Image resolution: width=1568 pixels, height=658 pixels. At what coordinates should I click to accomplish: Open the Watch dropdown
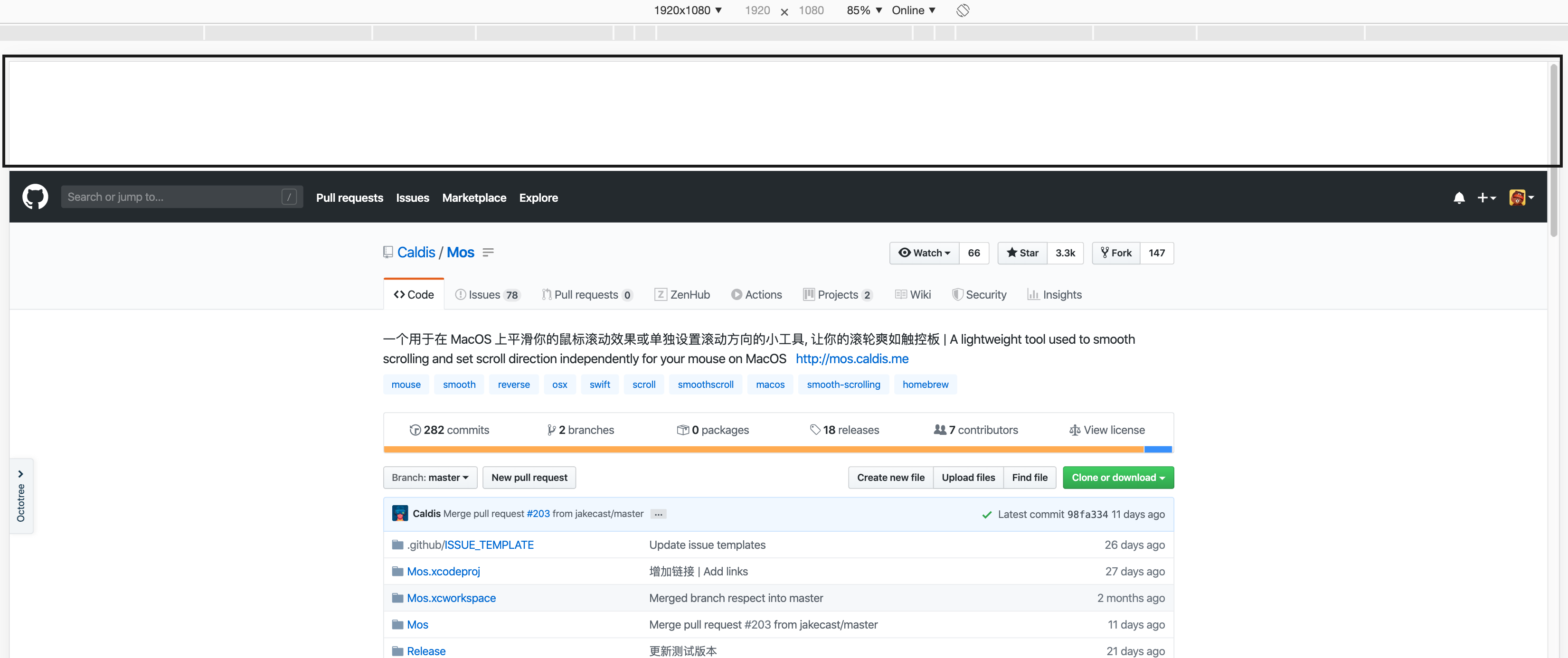pyautogui.click(x=924, y=253)
